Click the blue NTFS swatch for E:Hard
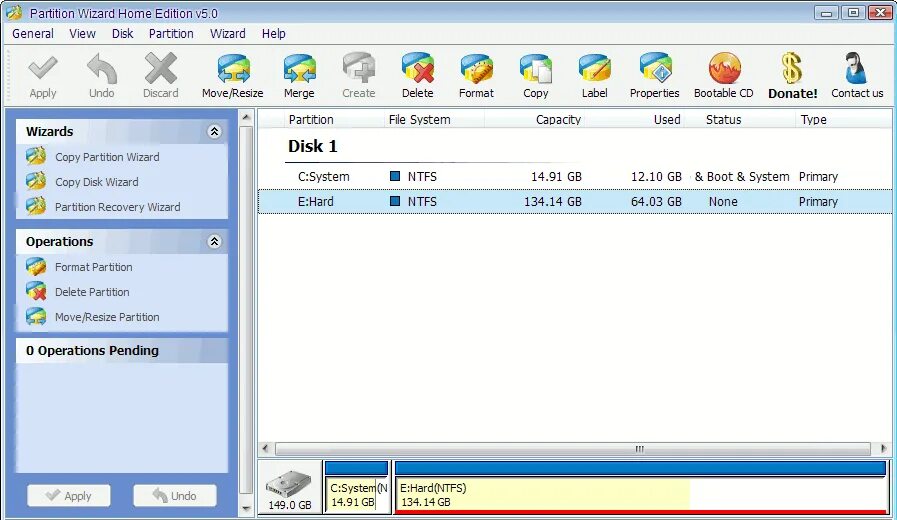 395,201
